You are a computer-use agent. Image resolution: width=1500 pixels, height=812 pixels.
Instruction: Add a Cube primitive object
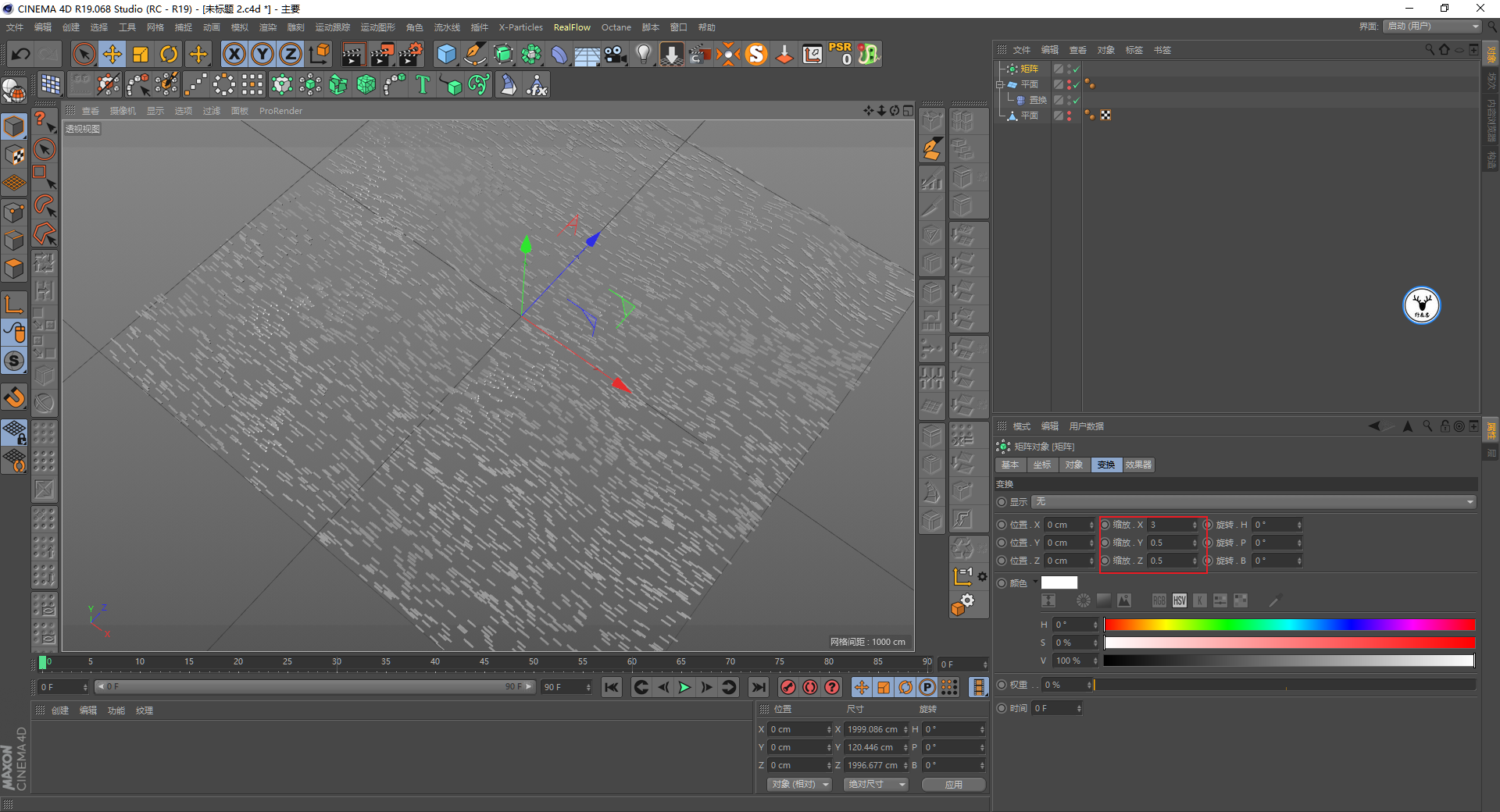tap(446, 54)
